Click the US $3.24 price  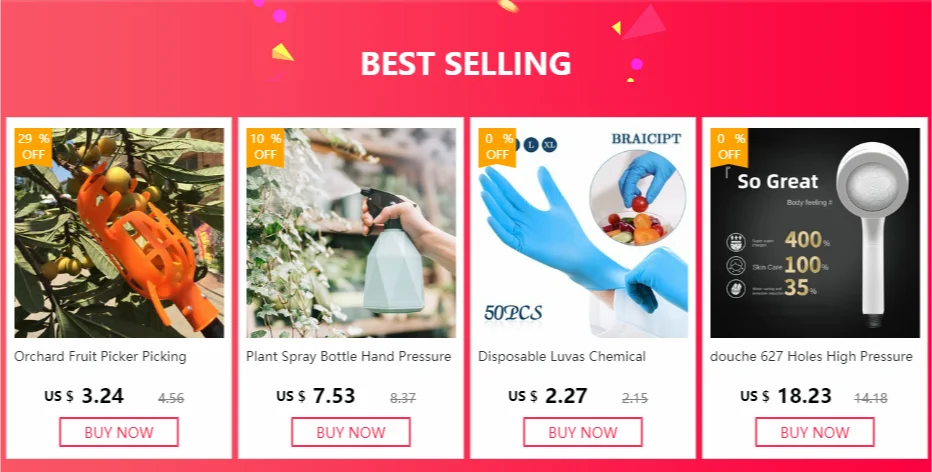(84, 396)
